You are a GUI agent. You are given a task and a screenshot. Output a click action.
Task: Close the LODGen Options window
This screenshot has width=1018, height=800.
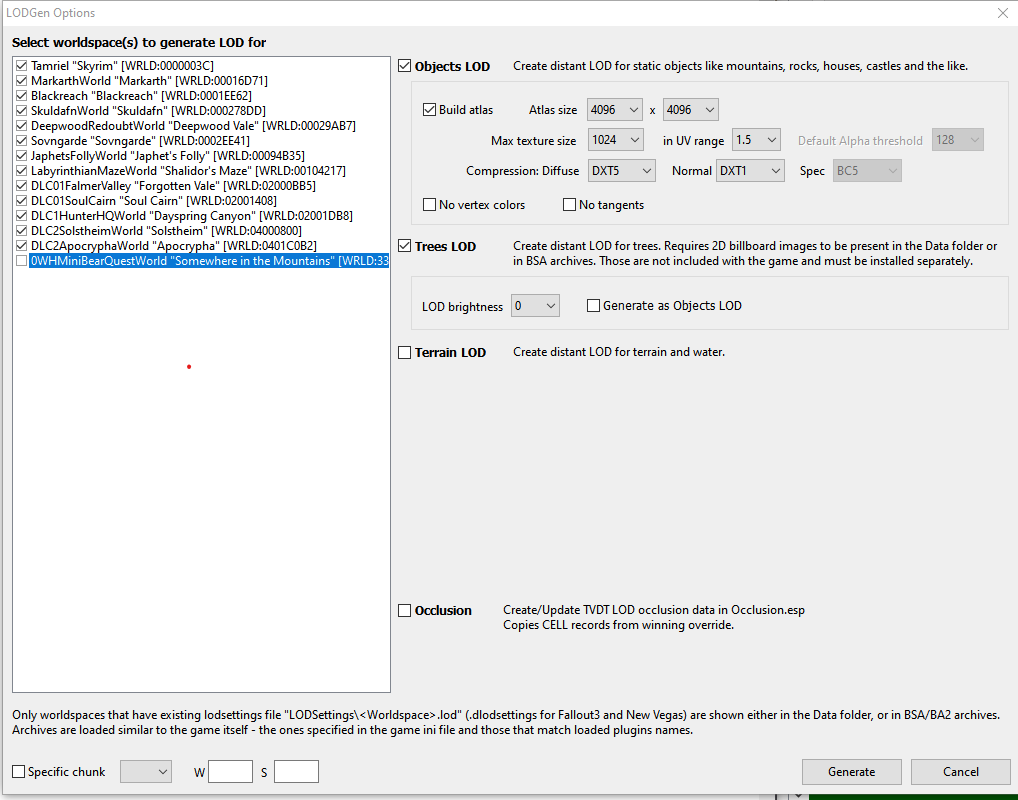pos(1002,13)
